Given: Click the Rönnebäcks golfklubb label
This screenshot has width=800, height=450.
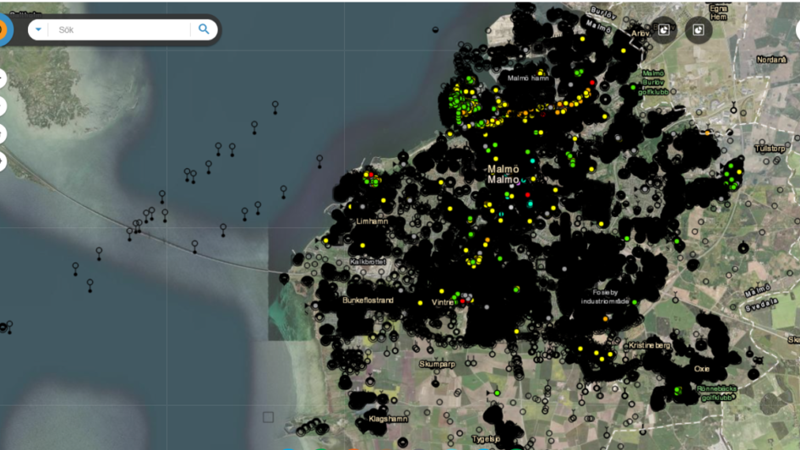Looking at the screenshot, I should [717, 393].
